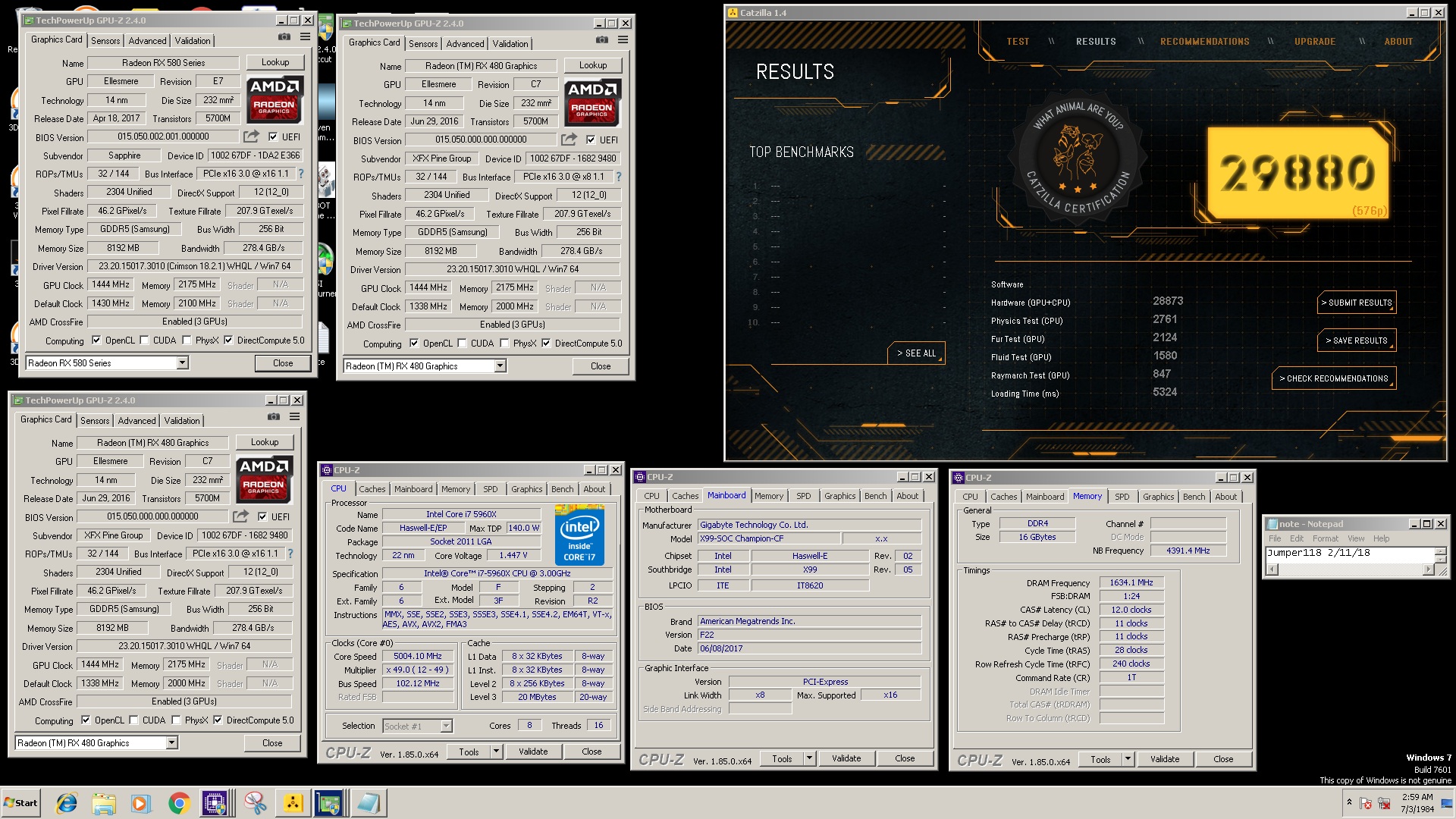Click SUBMIT RESULTS in Catzilla
The height and width of the screenshot is (819, 1456).
(x=1357, y=303)
